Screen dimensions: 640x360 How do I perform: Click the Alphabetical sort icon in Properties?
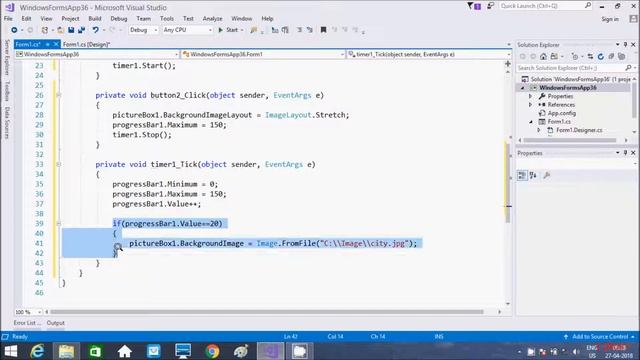533,176
